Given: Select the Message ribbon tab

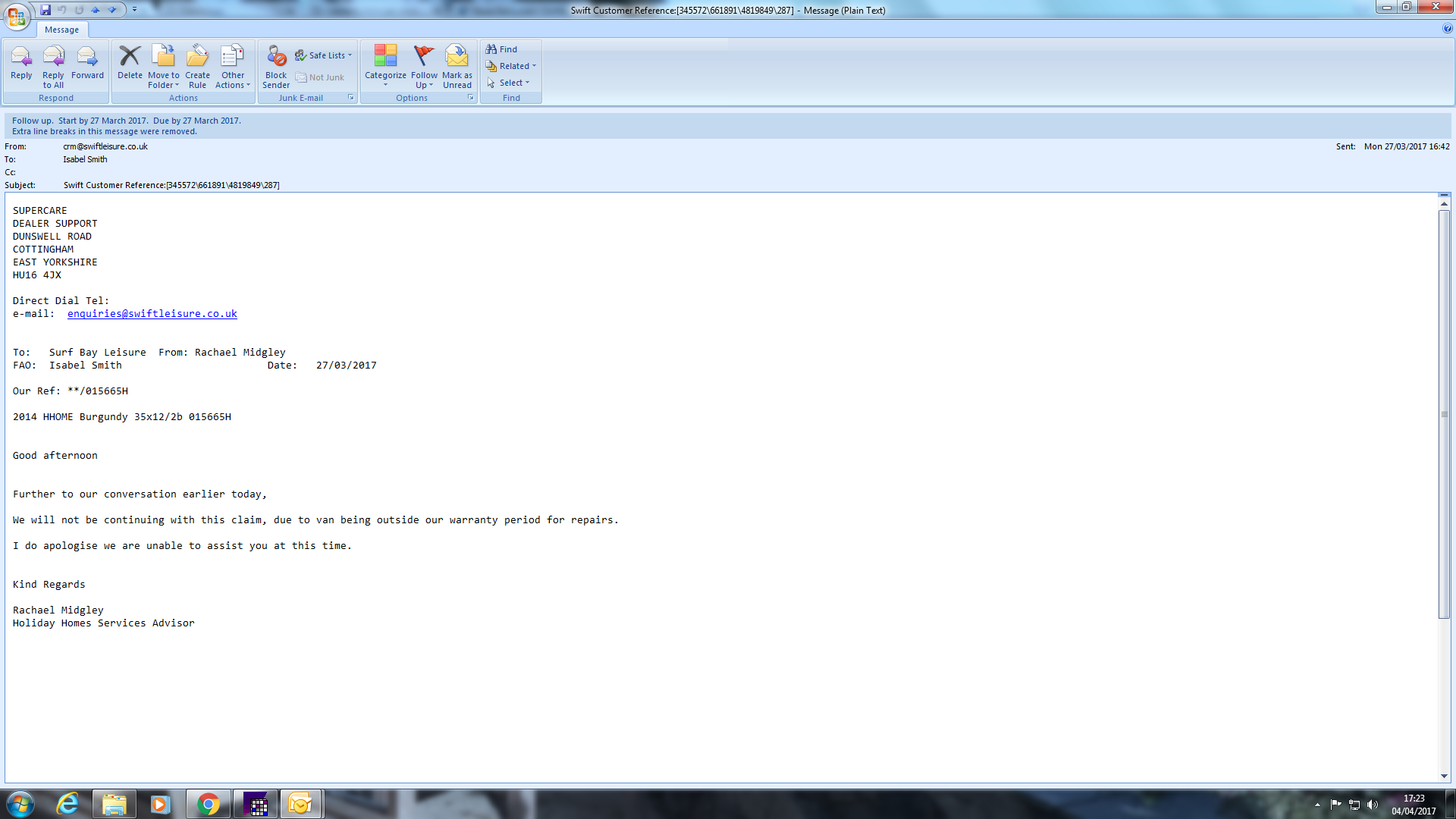Looking at the screenshot, I should pos(61,30).
